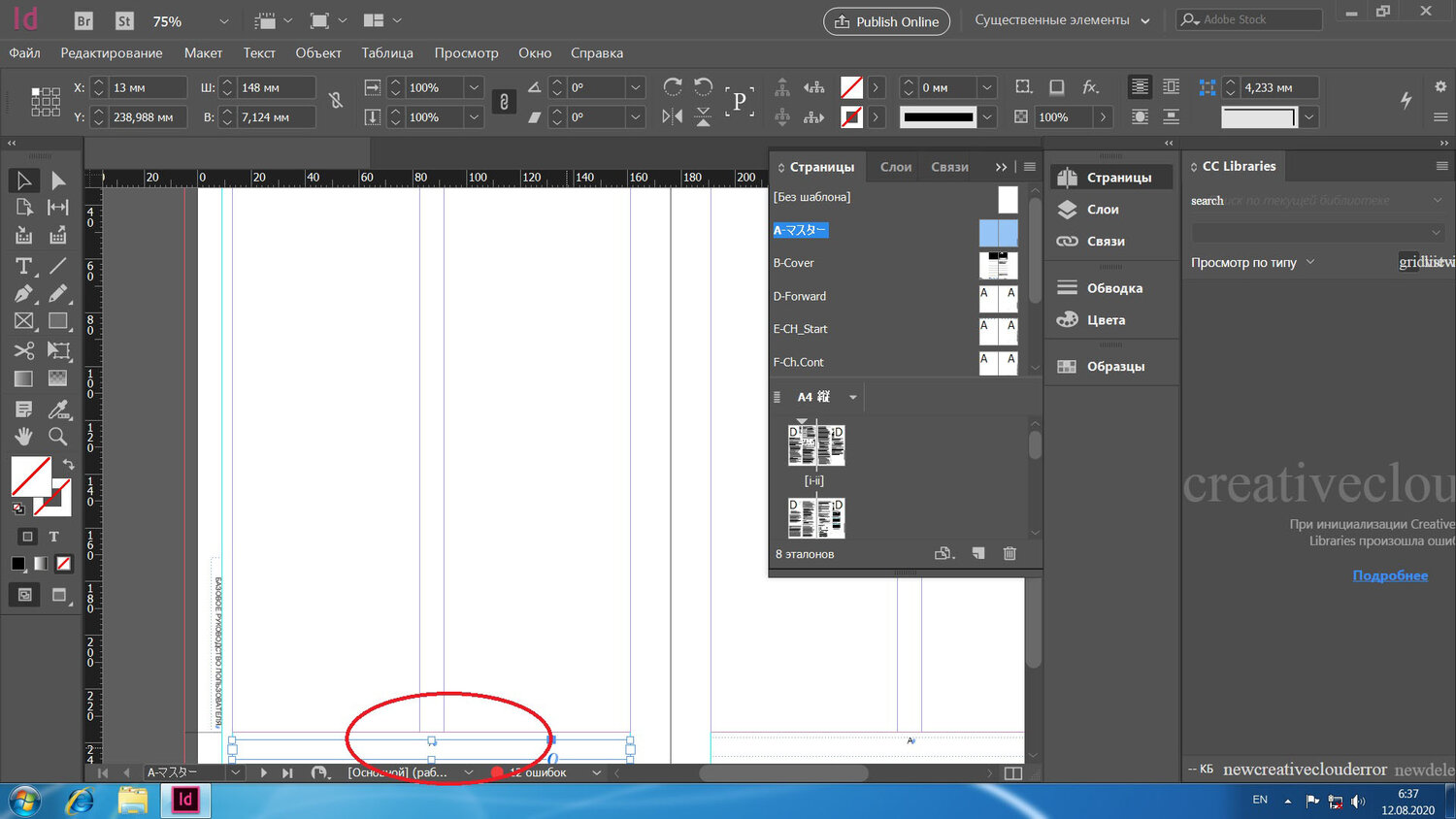Image resolution: width=1456 pixels, height=819 pixels.
Task: Open the Макет menu
Action: pos(204,53)
